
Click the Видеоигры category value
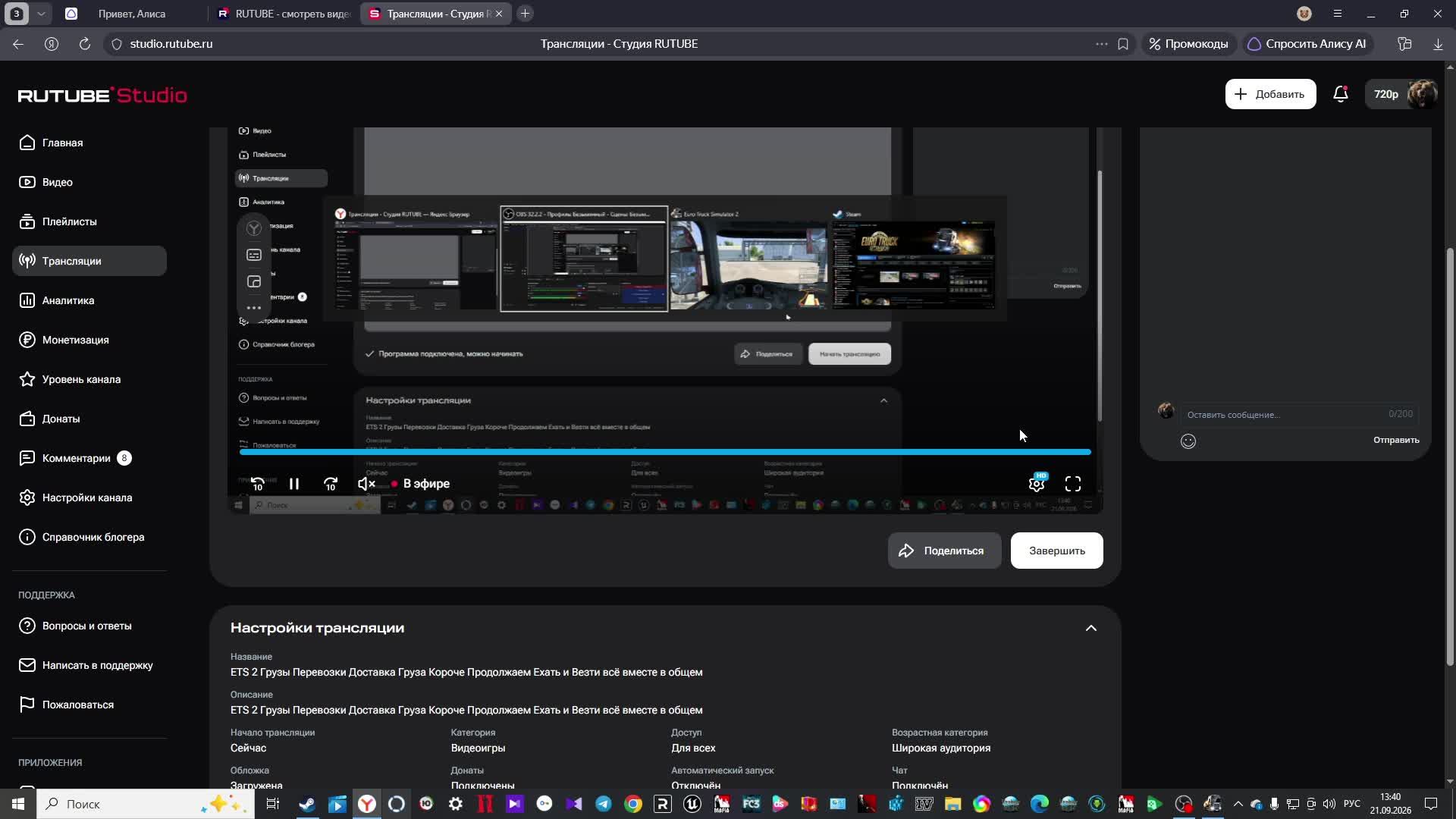coord(478,748)
